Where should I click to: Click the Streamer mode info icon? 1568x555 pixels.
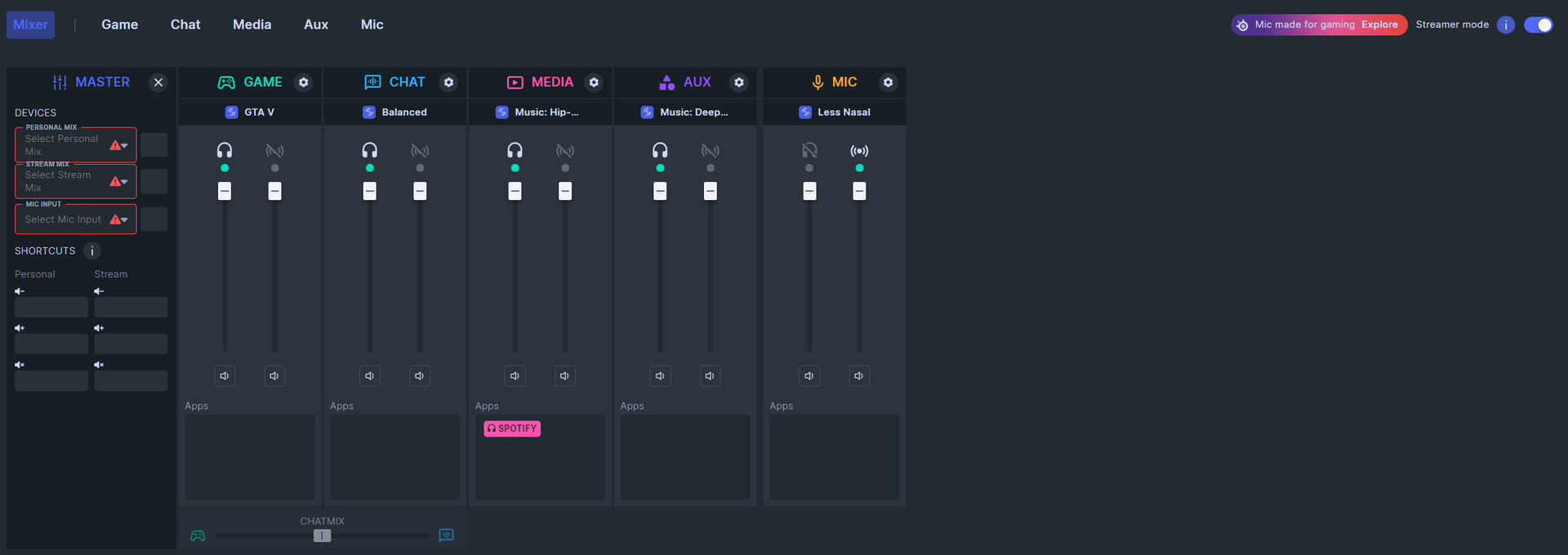click(1506, 25)
